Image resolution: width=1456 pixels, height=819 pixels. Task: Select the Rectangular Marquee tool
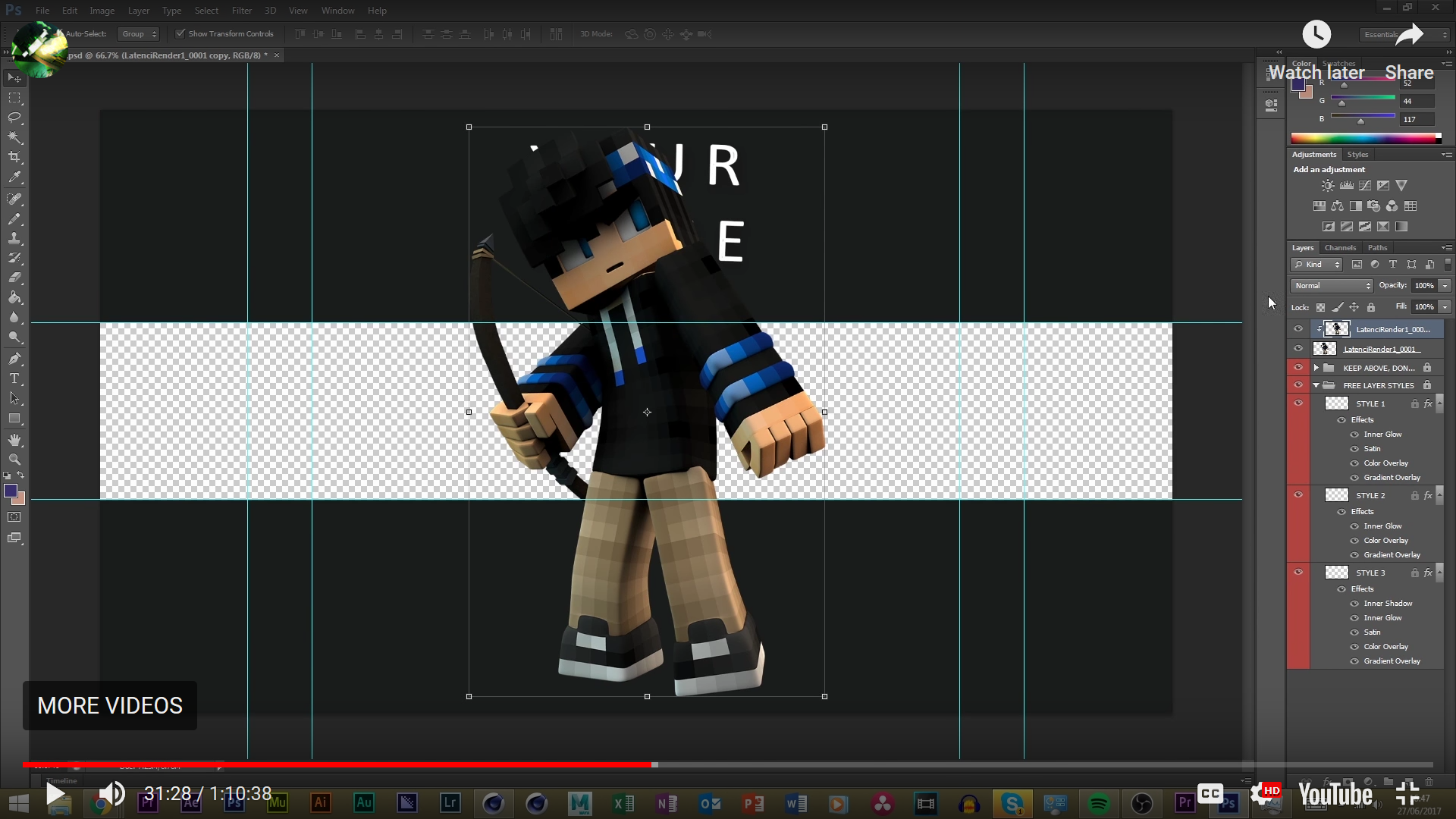(x=14, y=98)
